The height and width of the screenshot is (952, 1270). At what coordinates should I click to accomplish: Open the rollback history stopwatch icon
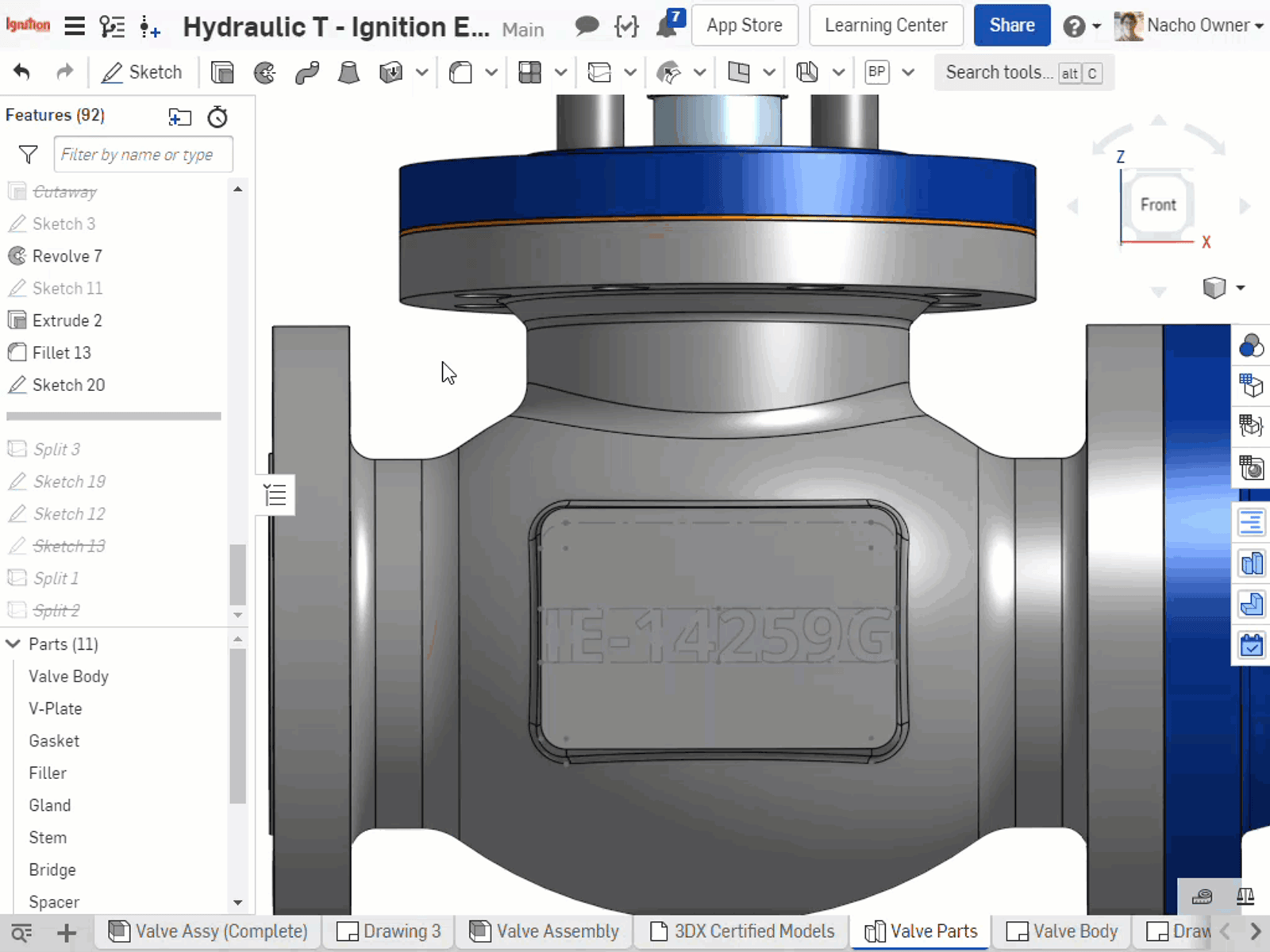[x=217, y=117]
